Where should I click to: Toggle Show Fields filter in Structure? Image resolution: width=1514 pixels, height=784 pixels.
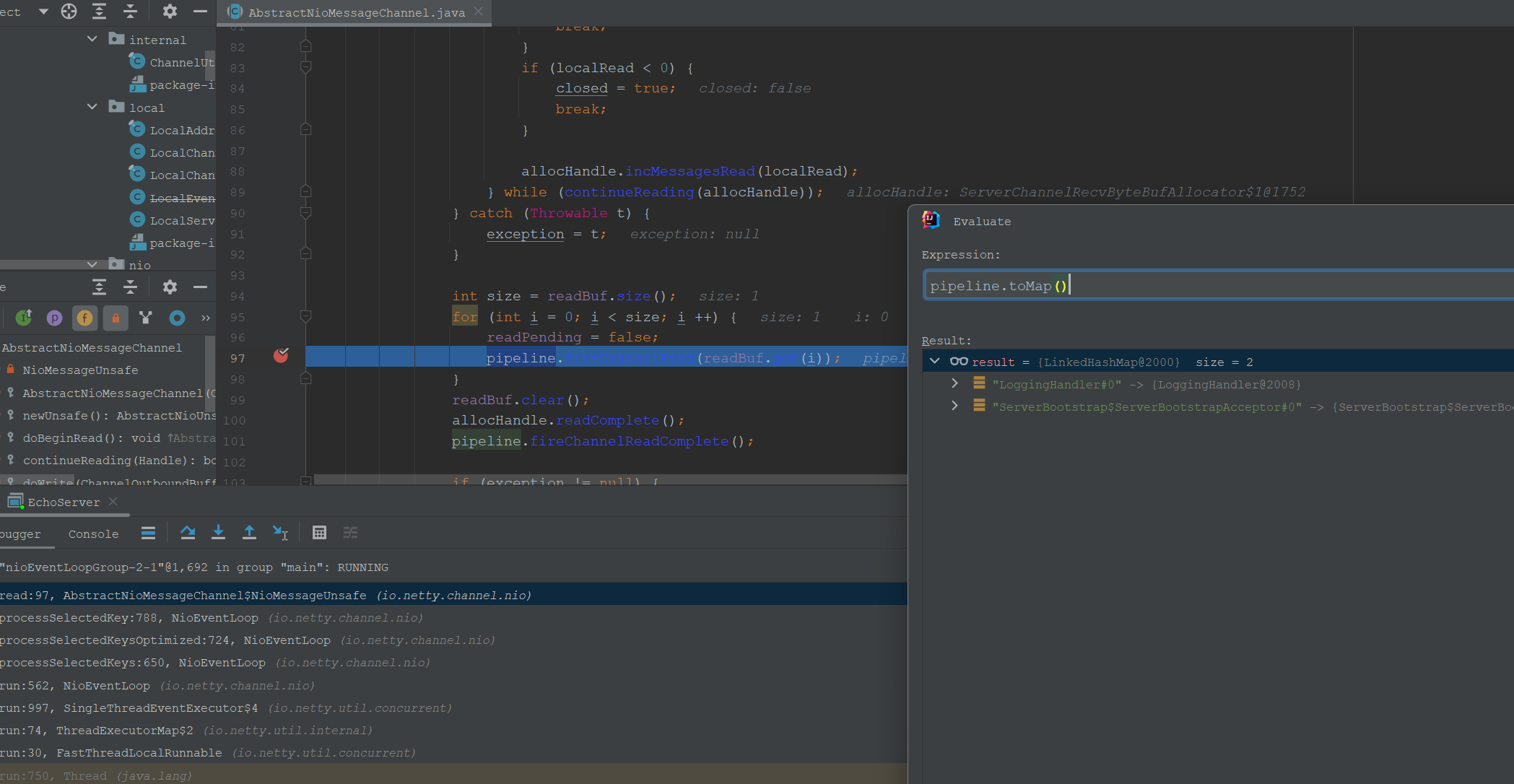[84, 318]
